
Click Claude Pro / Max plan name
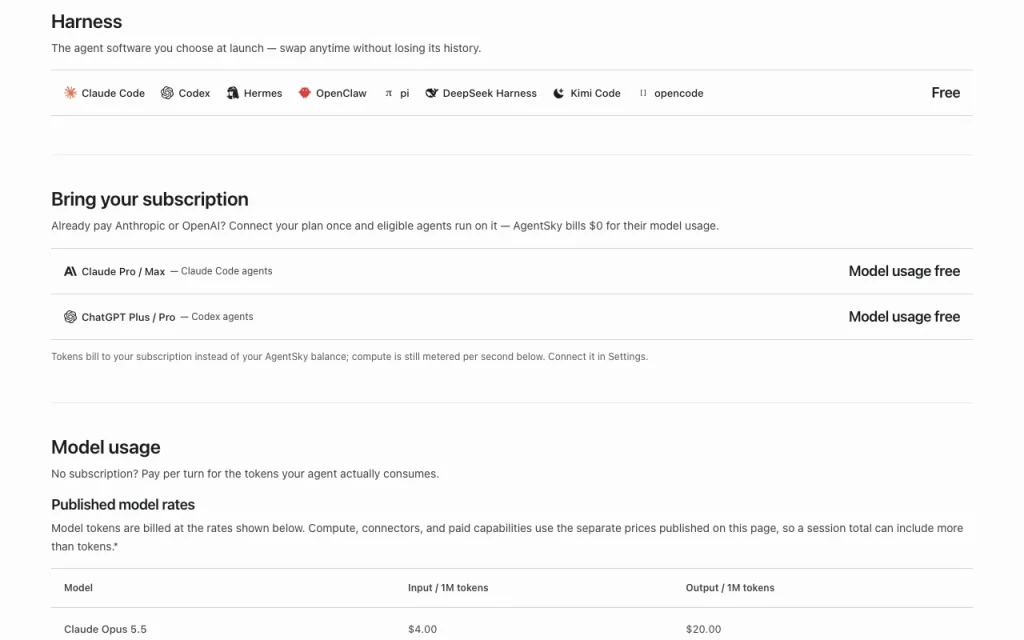123,272
